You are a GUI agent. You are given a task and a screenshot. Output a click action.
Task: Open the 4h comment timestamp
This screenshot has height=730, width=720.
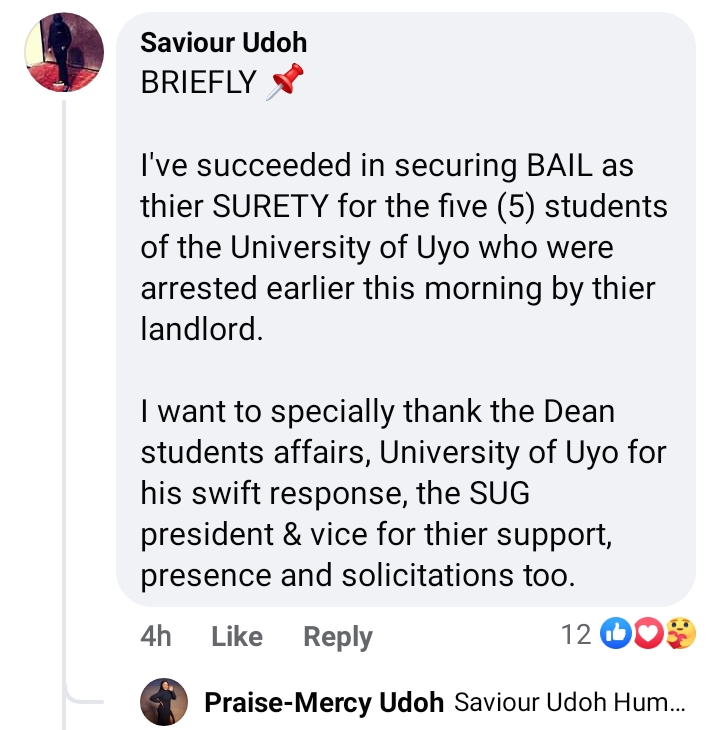(x=156, y=637)
